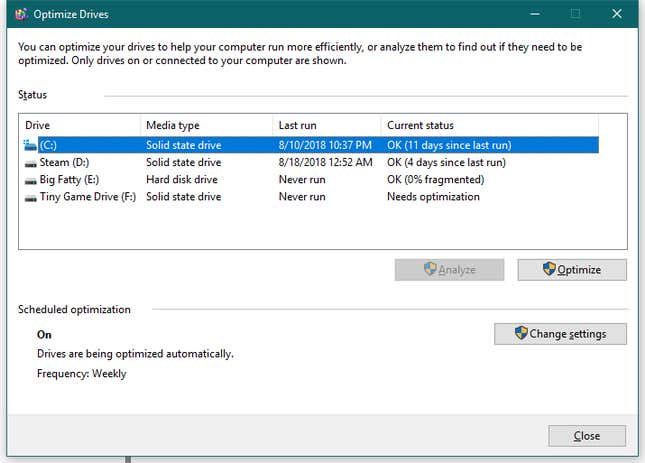The height and width of the screenshot is (463, 645).
Task: Click the shield icon on Analyze button
Action: point(430,269)
